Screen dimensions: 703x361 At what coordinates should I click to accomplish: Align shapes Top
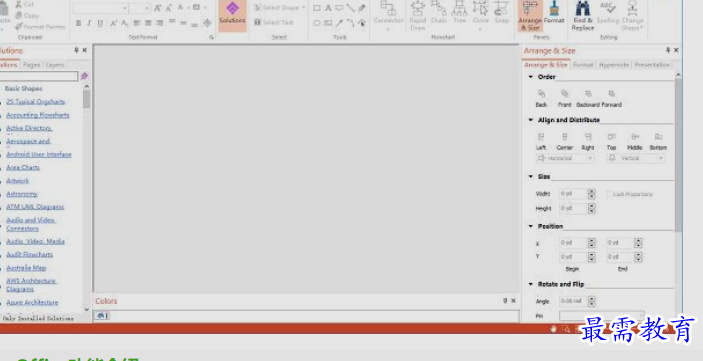tap(612, 141)
